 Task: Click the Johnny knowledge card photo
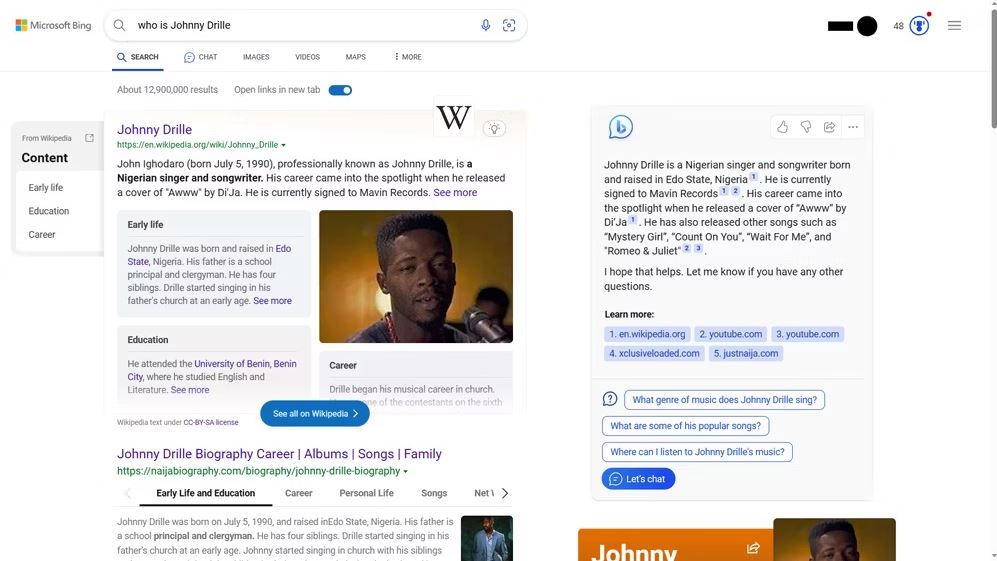(834, 539)
